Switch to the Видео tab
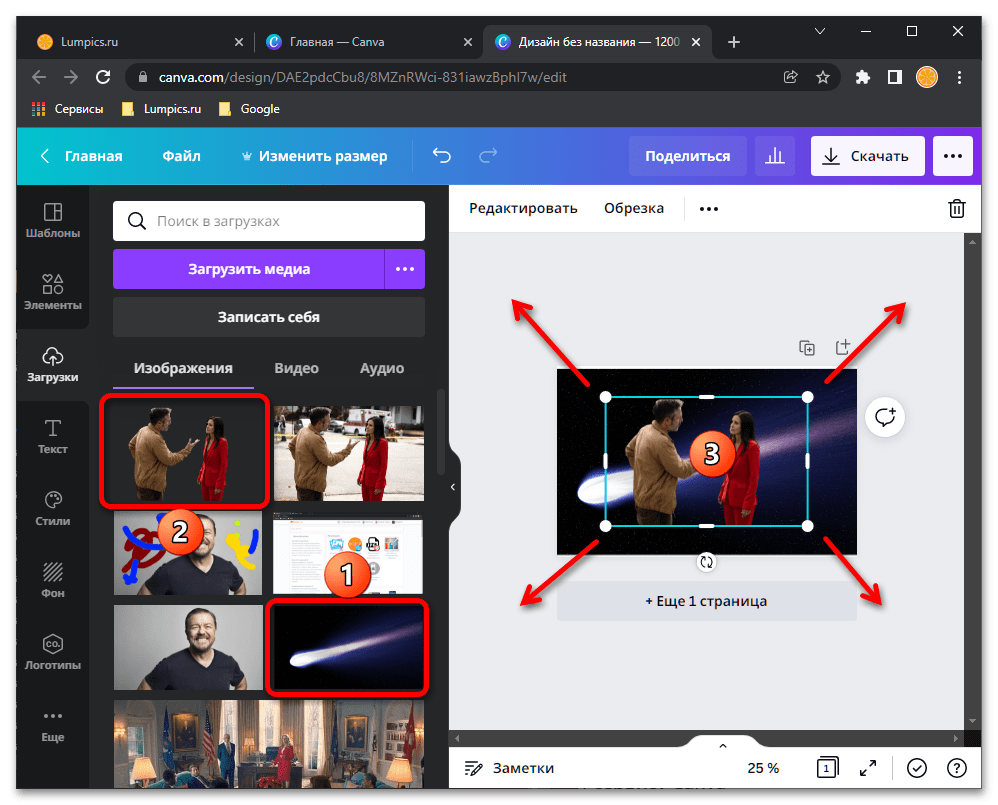This screenshot has width=998, height=805. [296, 368]
